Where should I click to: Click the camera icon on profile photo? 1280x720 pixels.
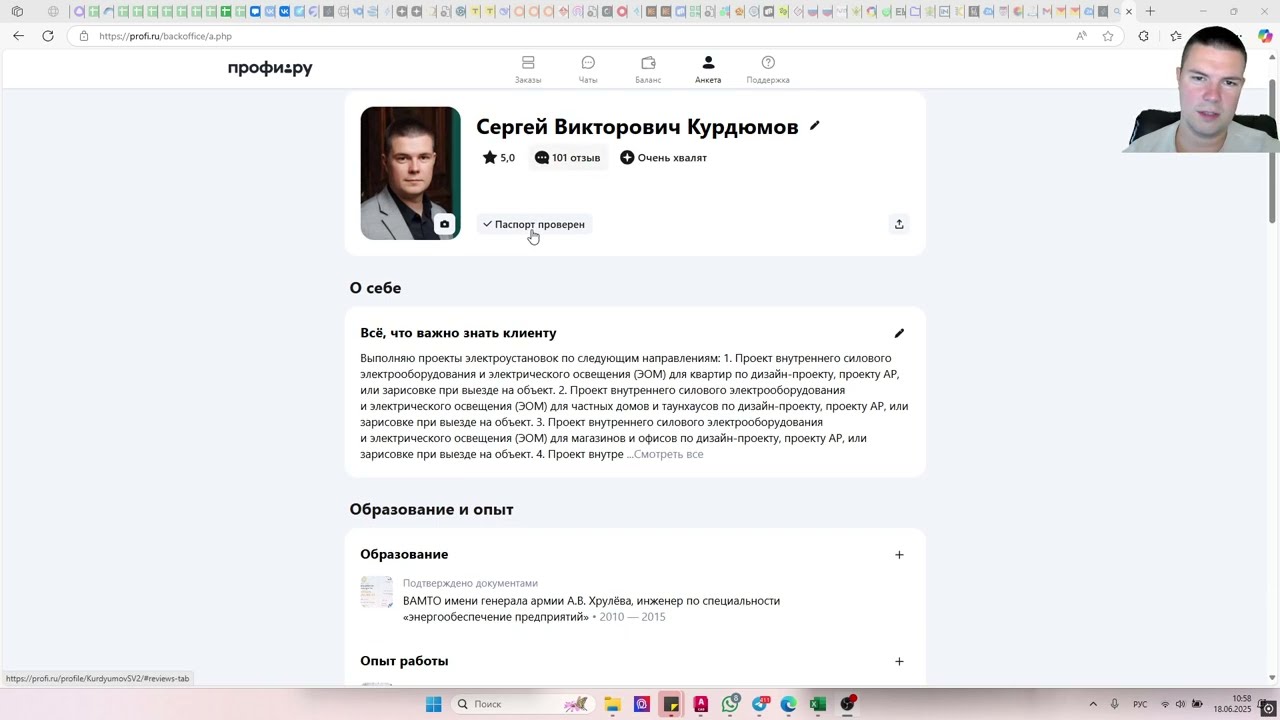pos(444,224)
